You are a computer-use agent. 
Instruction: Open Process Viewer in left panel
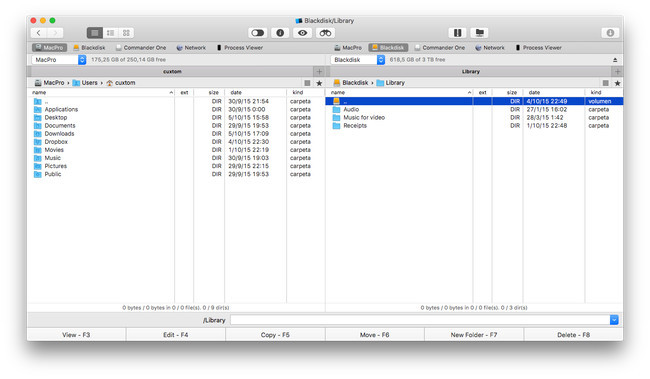240,48
